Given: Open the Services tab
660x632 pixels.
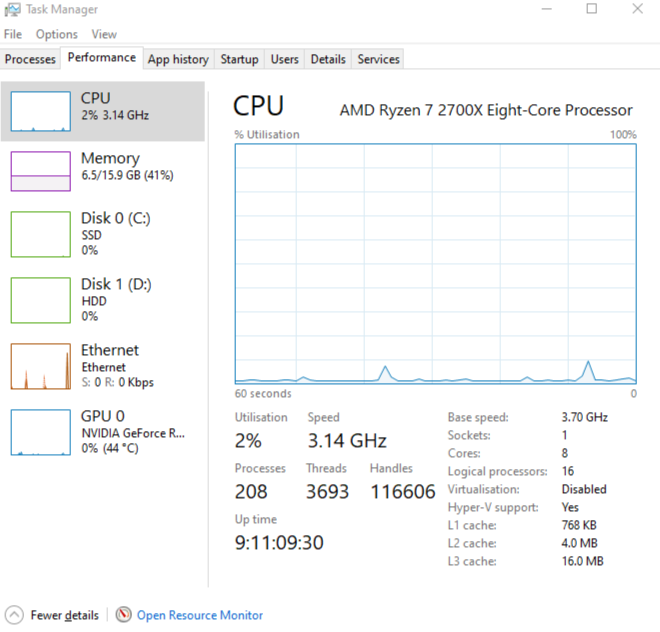Looking at the screenshot, I should click(x=379, y=59).
